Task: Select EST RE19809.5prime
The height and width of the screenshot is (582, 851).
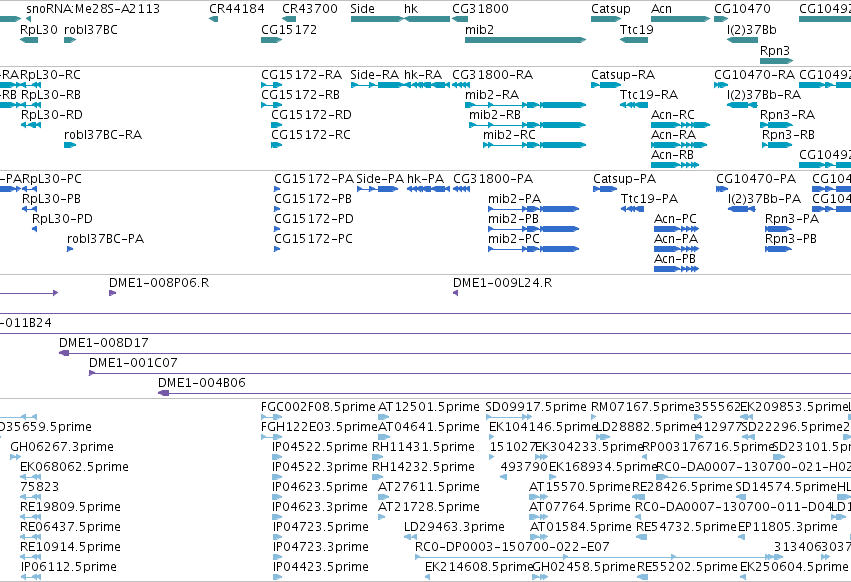Action: 71,508
